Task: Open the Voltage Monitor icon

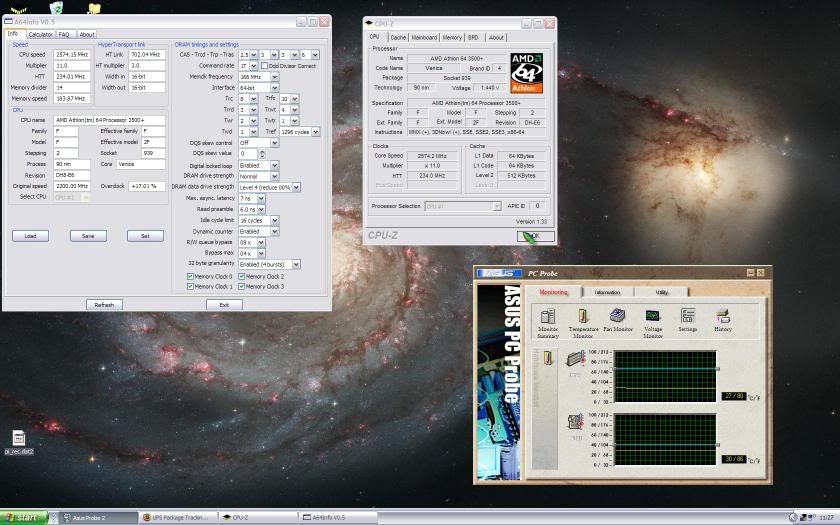Action: pos(652,323)
